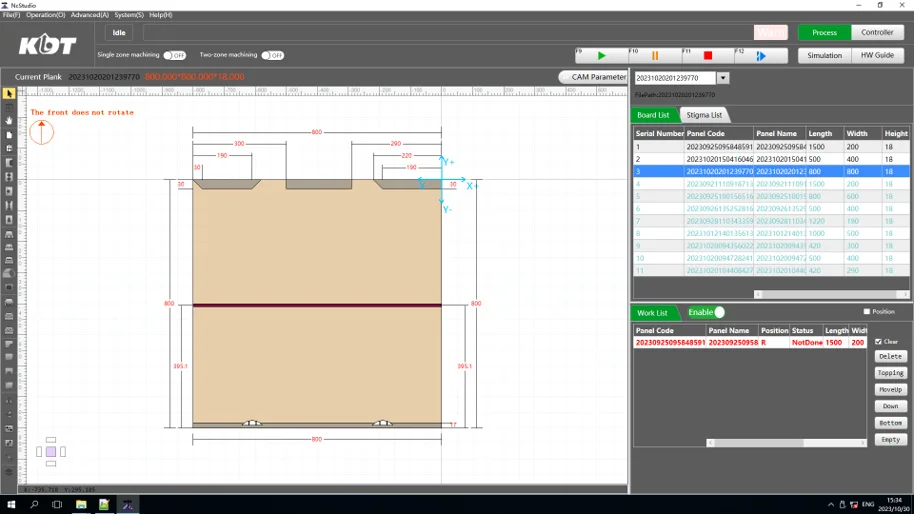The height and width of the screenshot is (514, 914).
Task: Open File Explorer from the taskbar
Action: tap(81, 505)
